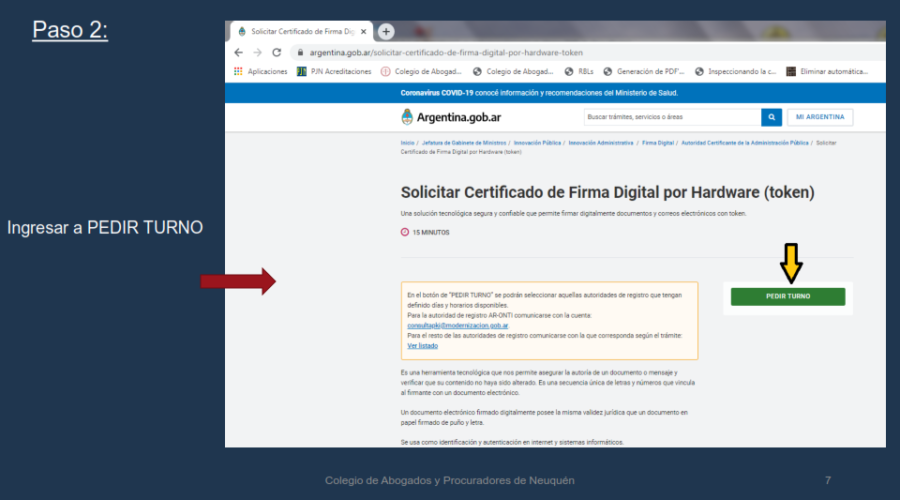Open first Colegio de Abogad... bookmark
This screenshot has width=900, height=500.
(x=421, y=72)
